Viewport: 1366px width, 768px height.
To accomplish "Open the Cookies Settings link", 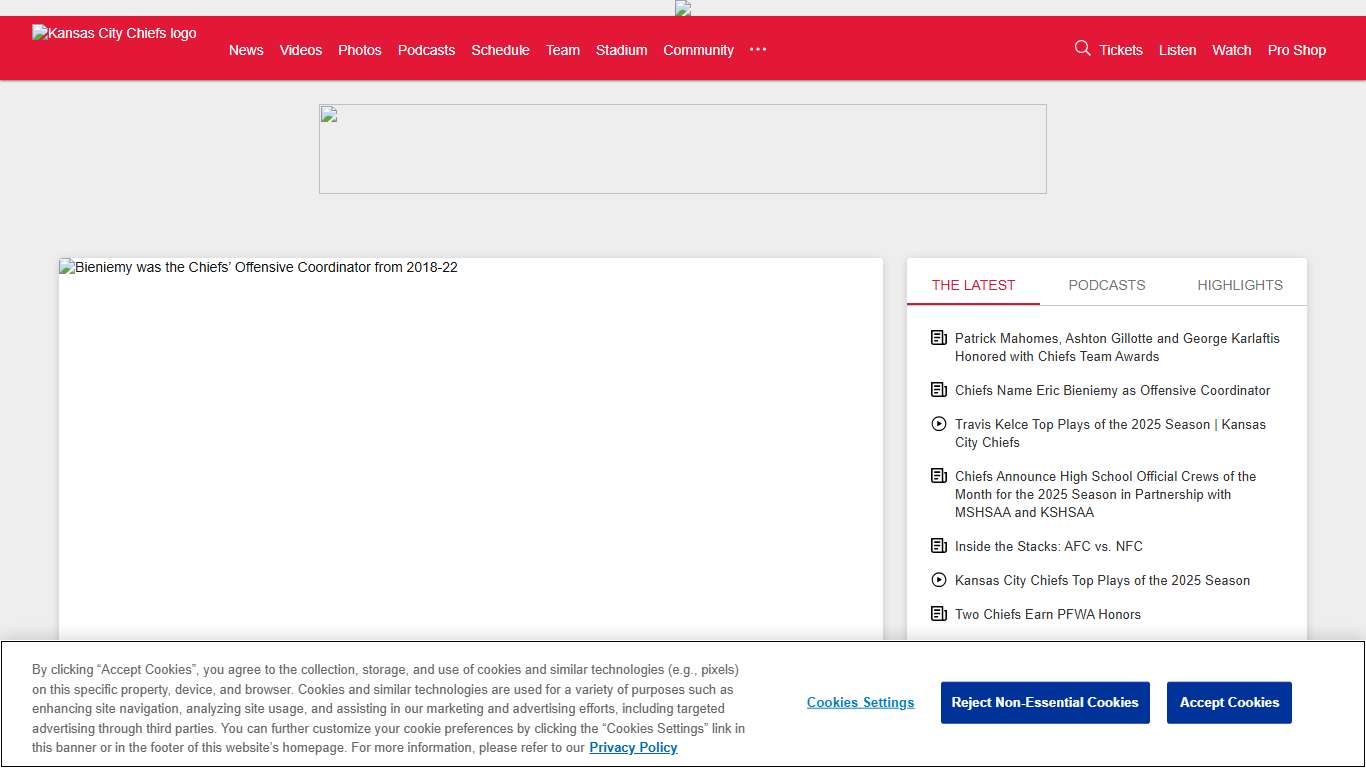I will point(860,703).
